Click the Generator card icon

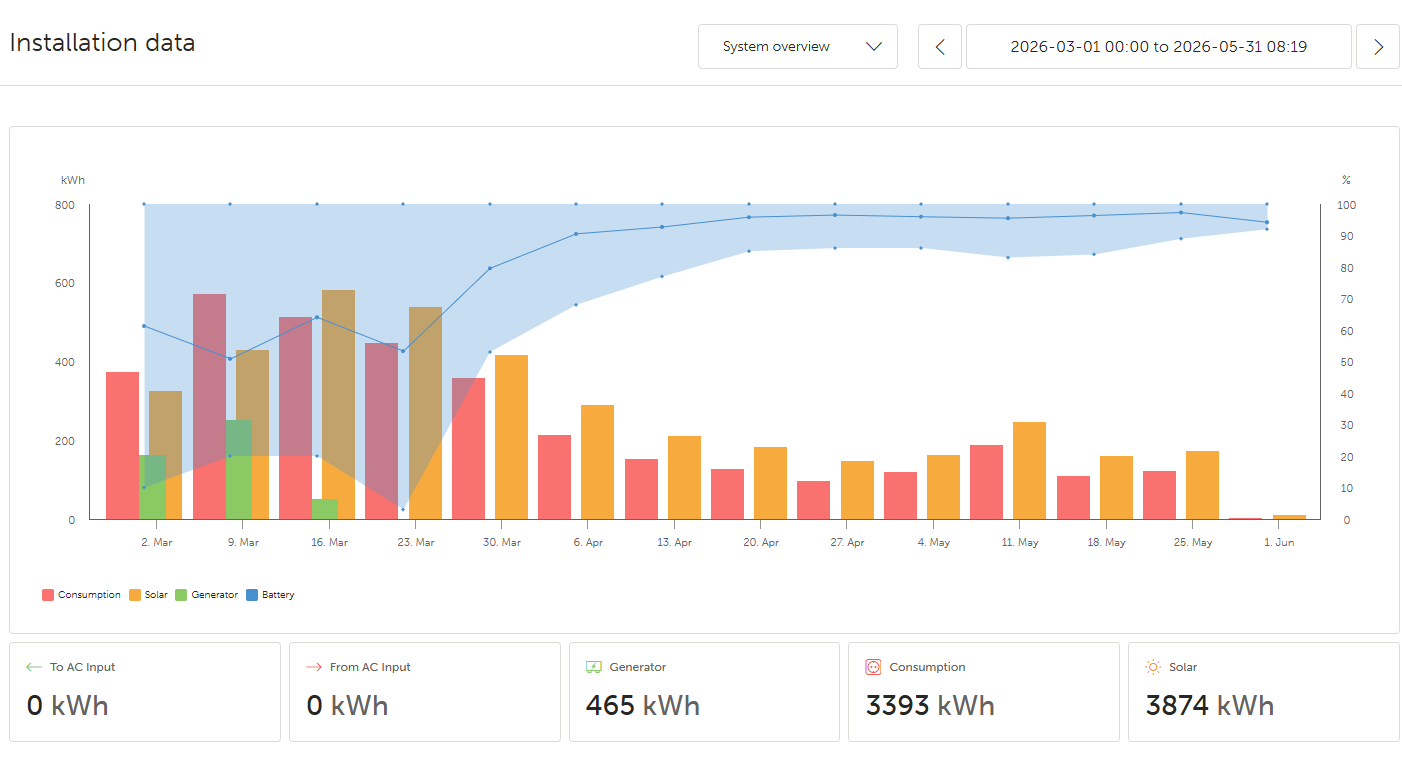point(594,667)
